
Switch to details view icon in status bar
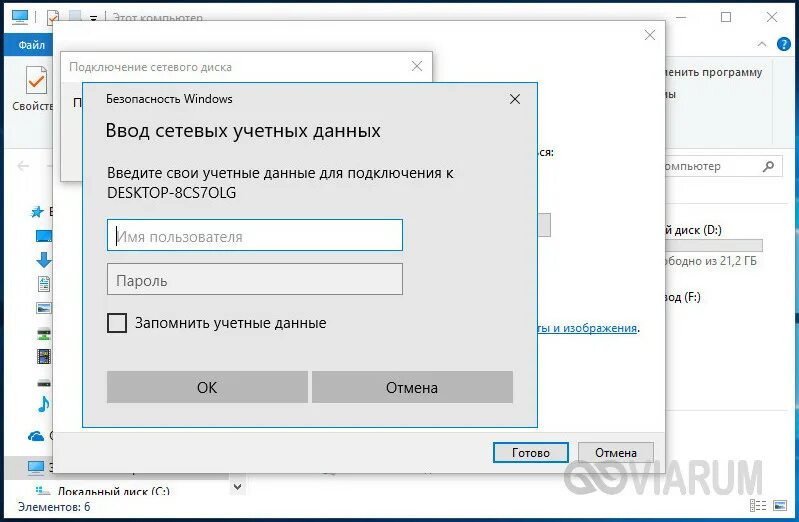(x=758, y=506)
